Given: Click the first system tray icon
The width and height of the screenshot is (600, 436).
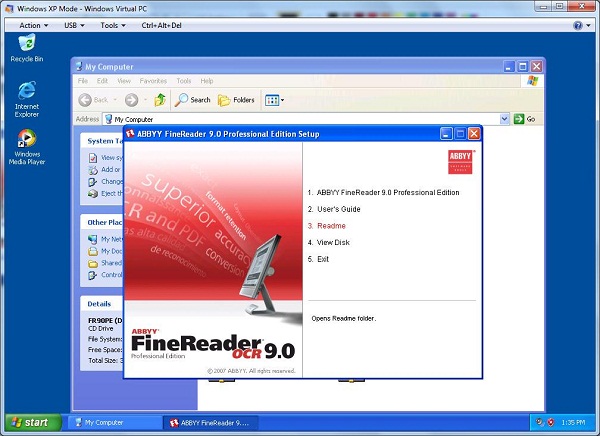Looking at the screenshot, I should (540, 422).
